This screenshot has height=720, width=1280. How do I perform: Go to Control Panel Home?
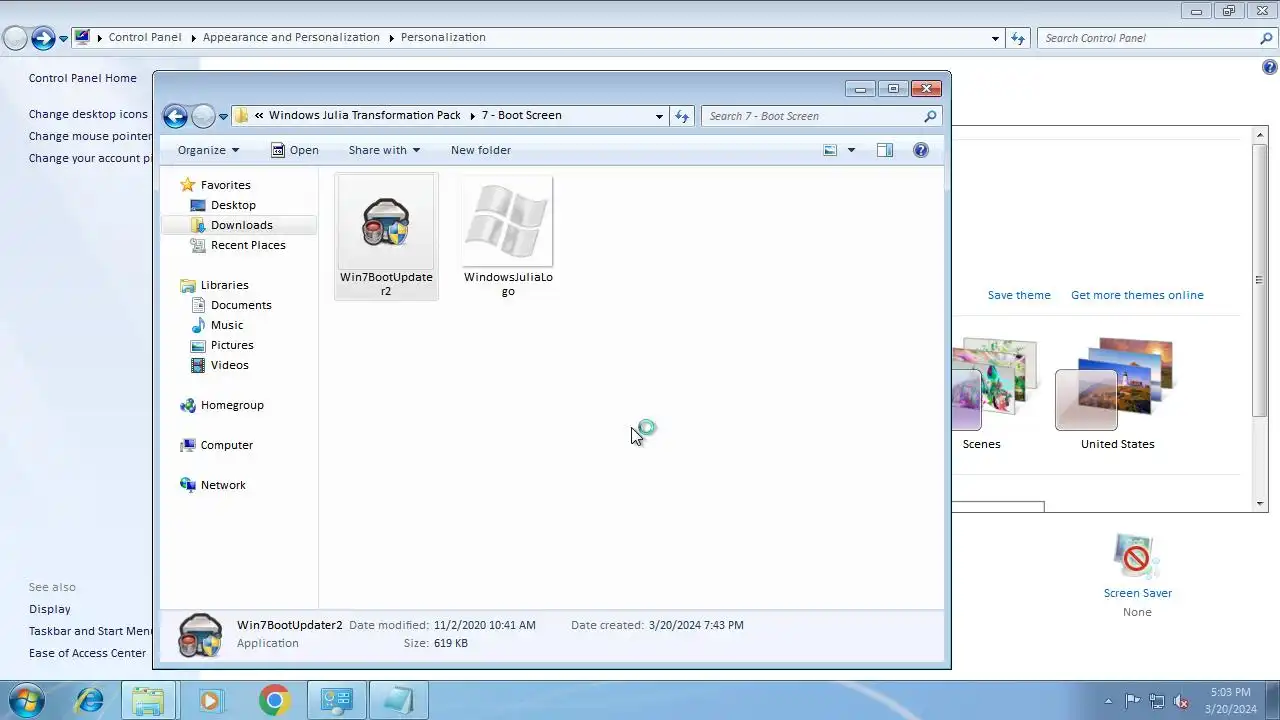tap(83, 78)
